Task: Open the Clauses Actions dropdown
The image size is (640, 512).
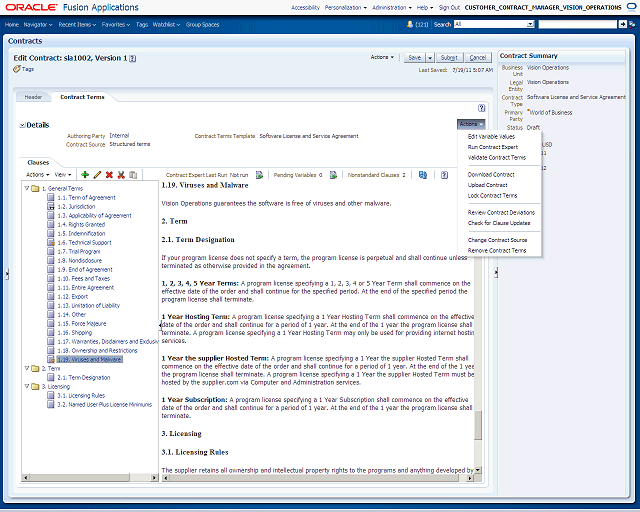Action: pos(38,175)
